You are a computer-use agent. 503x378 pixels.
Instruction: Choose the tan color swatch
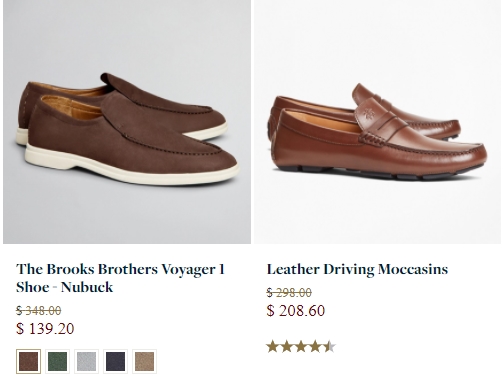click(x=144, y=361)
